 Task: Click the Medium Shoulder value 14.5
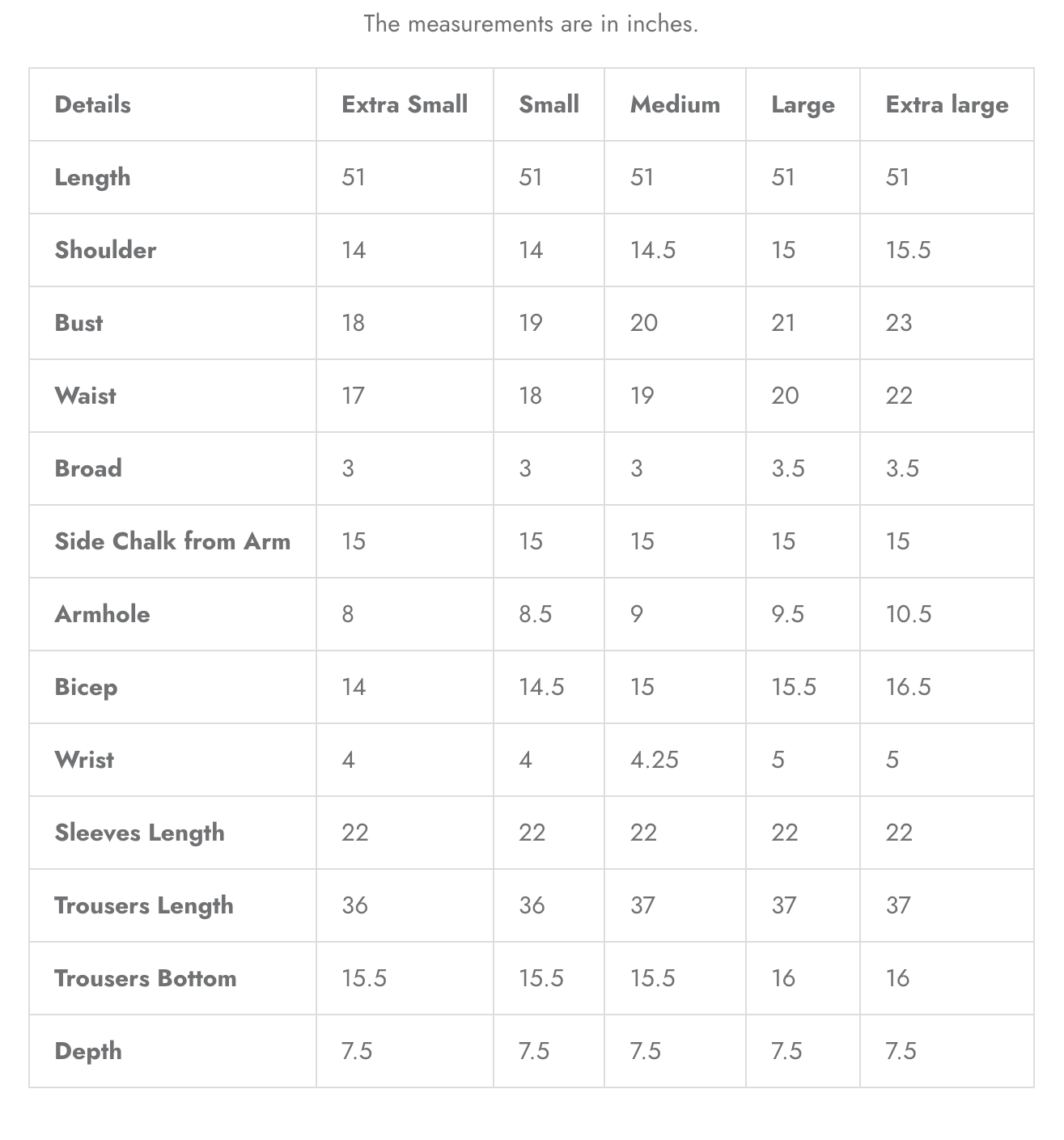pos(652,250)
